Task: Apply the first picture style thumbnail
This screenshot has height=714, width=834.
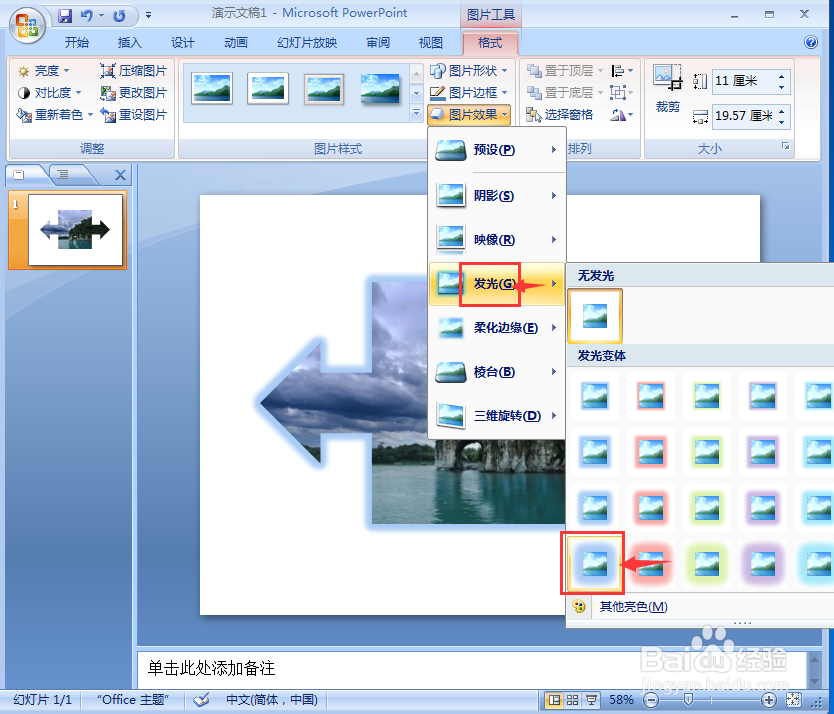Action: point(212,88)
